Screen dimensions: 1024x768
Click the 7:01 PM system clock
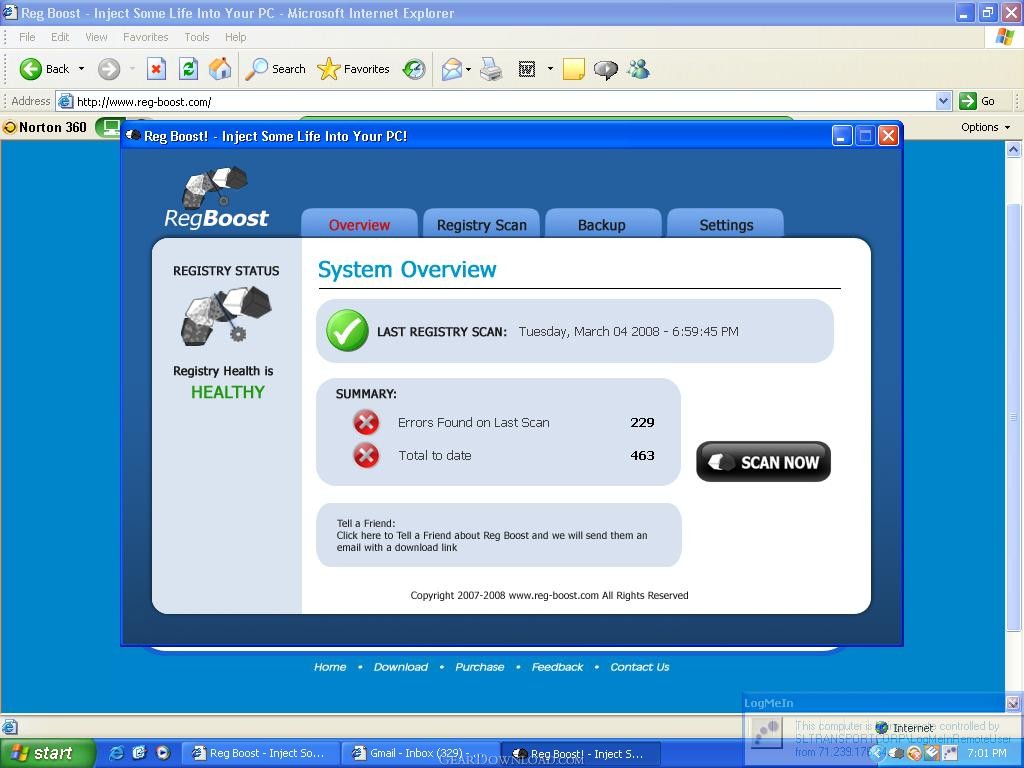click(987, 753)
